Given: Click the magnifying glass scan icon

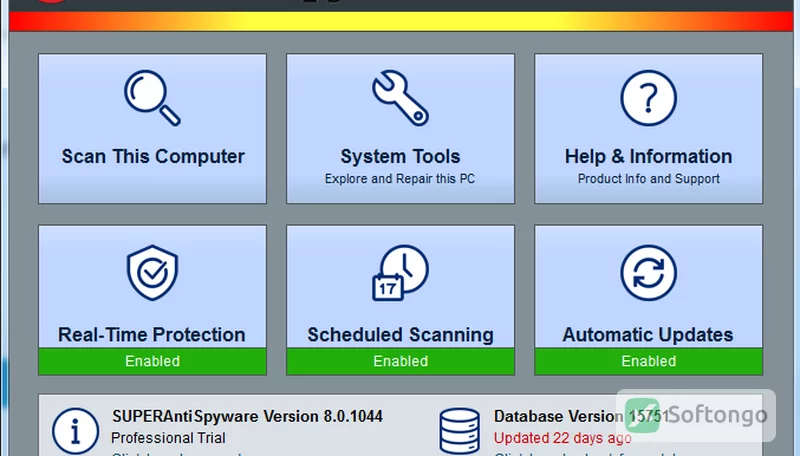Looking at the screenshot, I should (152, 97).
